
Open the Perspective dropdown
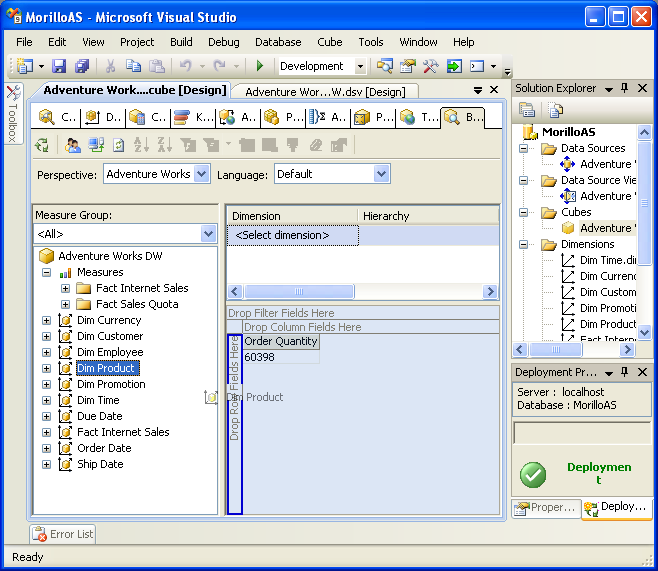[x=202, y=174]
